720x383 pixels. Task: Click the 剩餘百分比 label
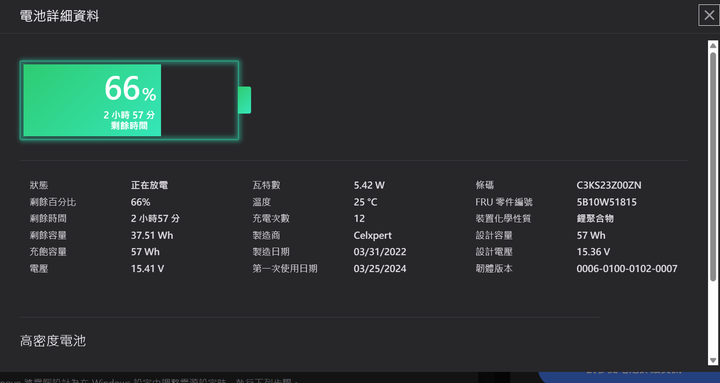pyautogui.click(x=53, y=202)
